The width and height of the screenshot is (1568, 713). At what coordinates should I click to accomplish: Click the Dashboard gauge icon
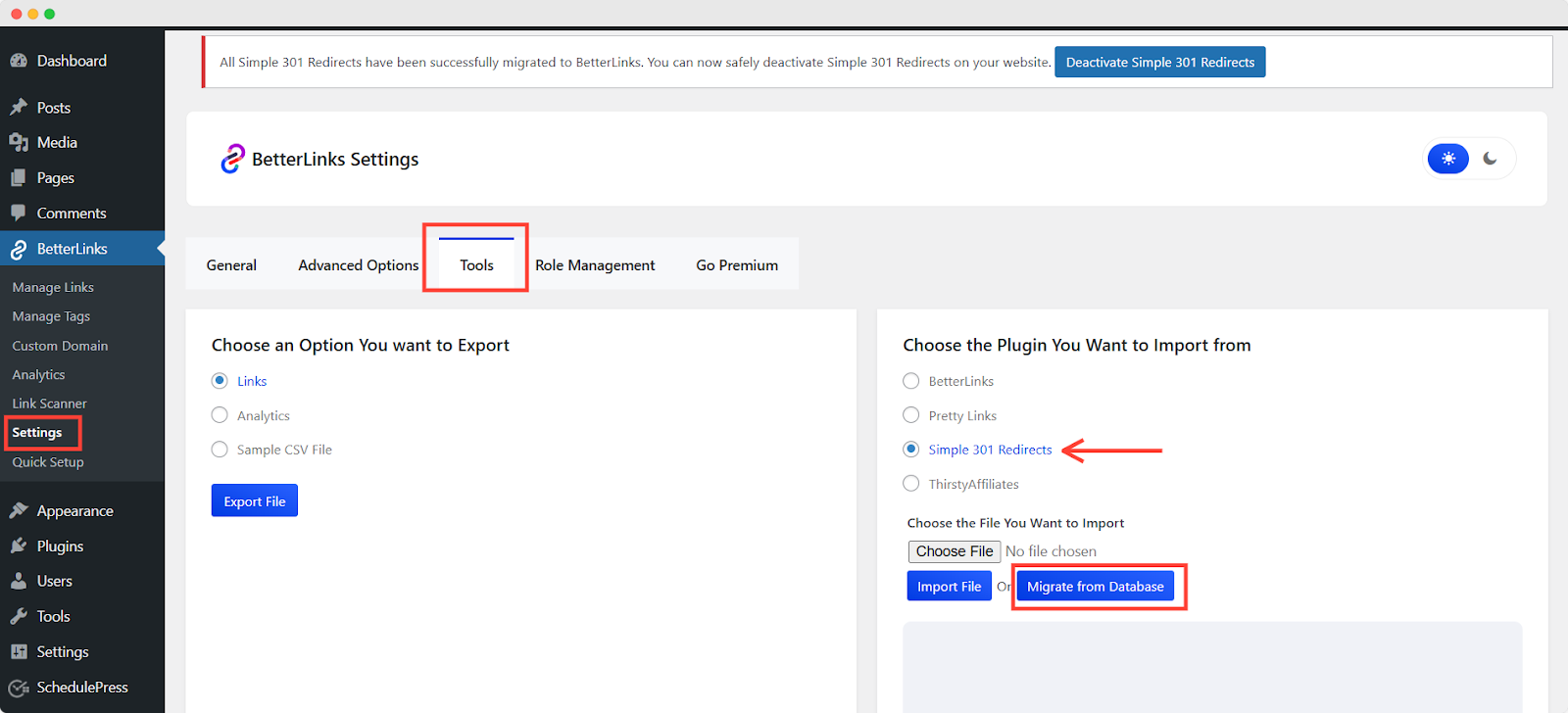coord(19,61)
